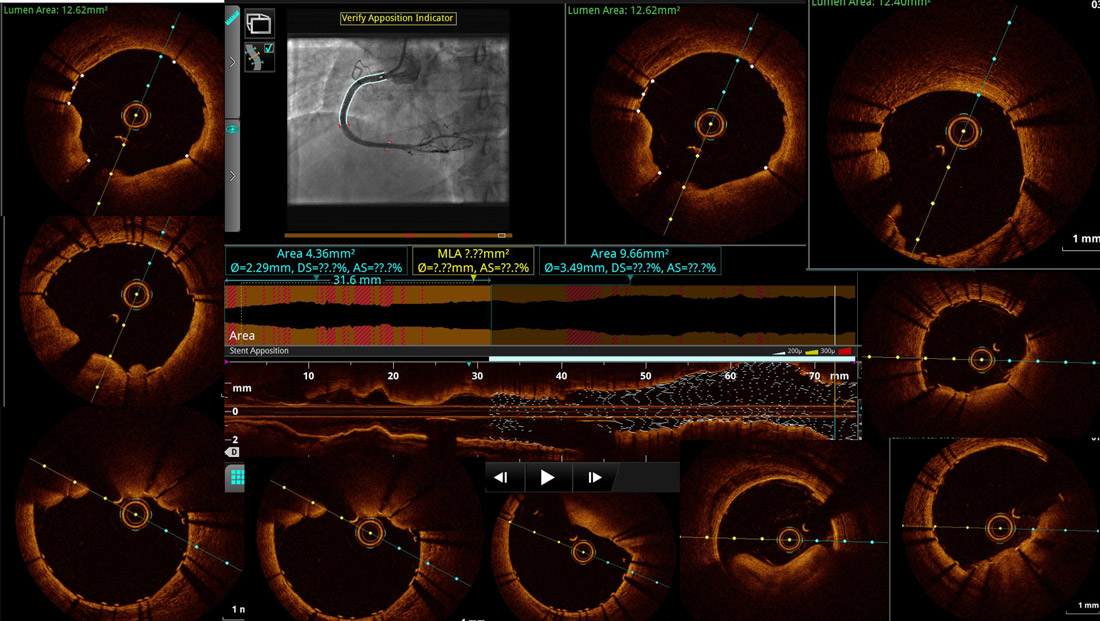Image resolution: width=1100 pixels, height=621 pixels.
Task: Click the angiogram progress bar
Action: point(397,235)
